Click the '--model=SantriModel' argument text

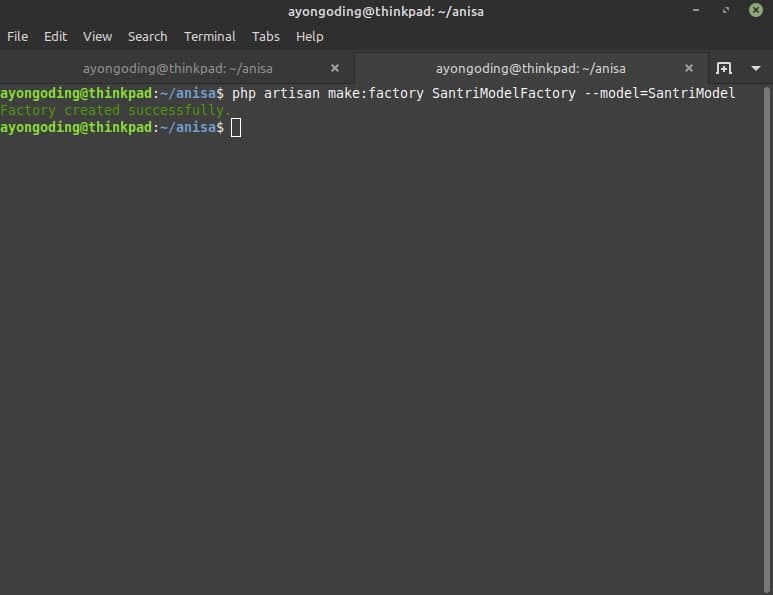point(659,93)
